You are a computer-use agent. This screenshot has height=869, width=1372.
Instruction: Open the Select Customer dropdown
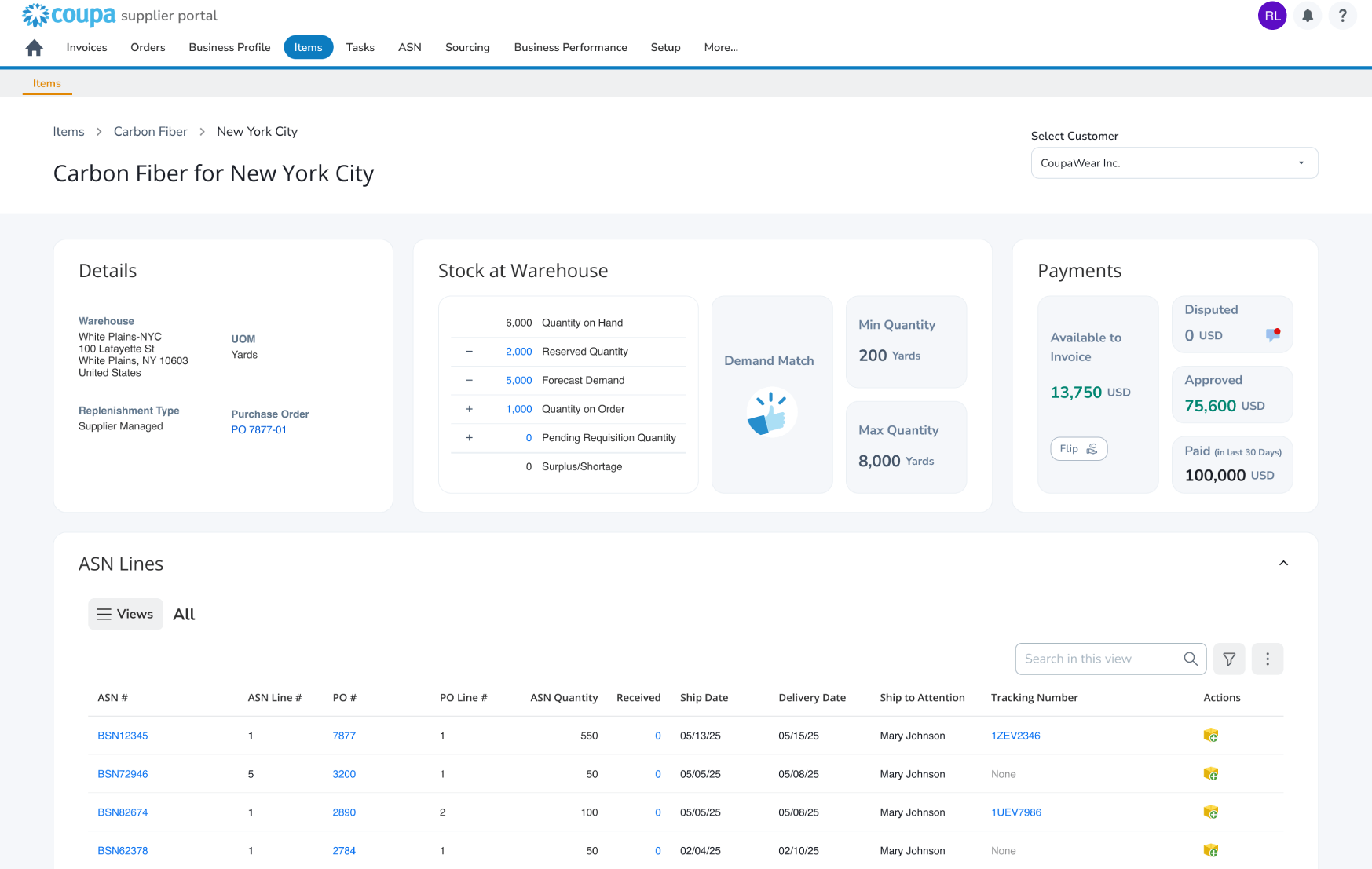[x=1173, y=163]
